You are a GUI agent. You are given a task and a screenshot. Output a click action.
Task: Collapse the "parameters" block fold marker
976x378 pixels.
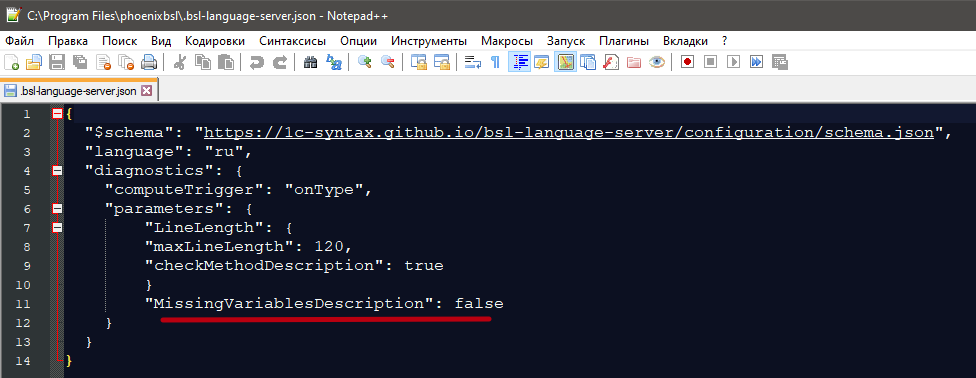(57, 209)
